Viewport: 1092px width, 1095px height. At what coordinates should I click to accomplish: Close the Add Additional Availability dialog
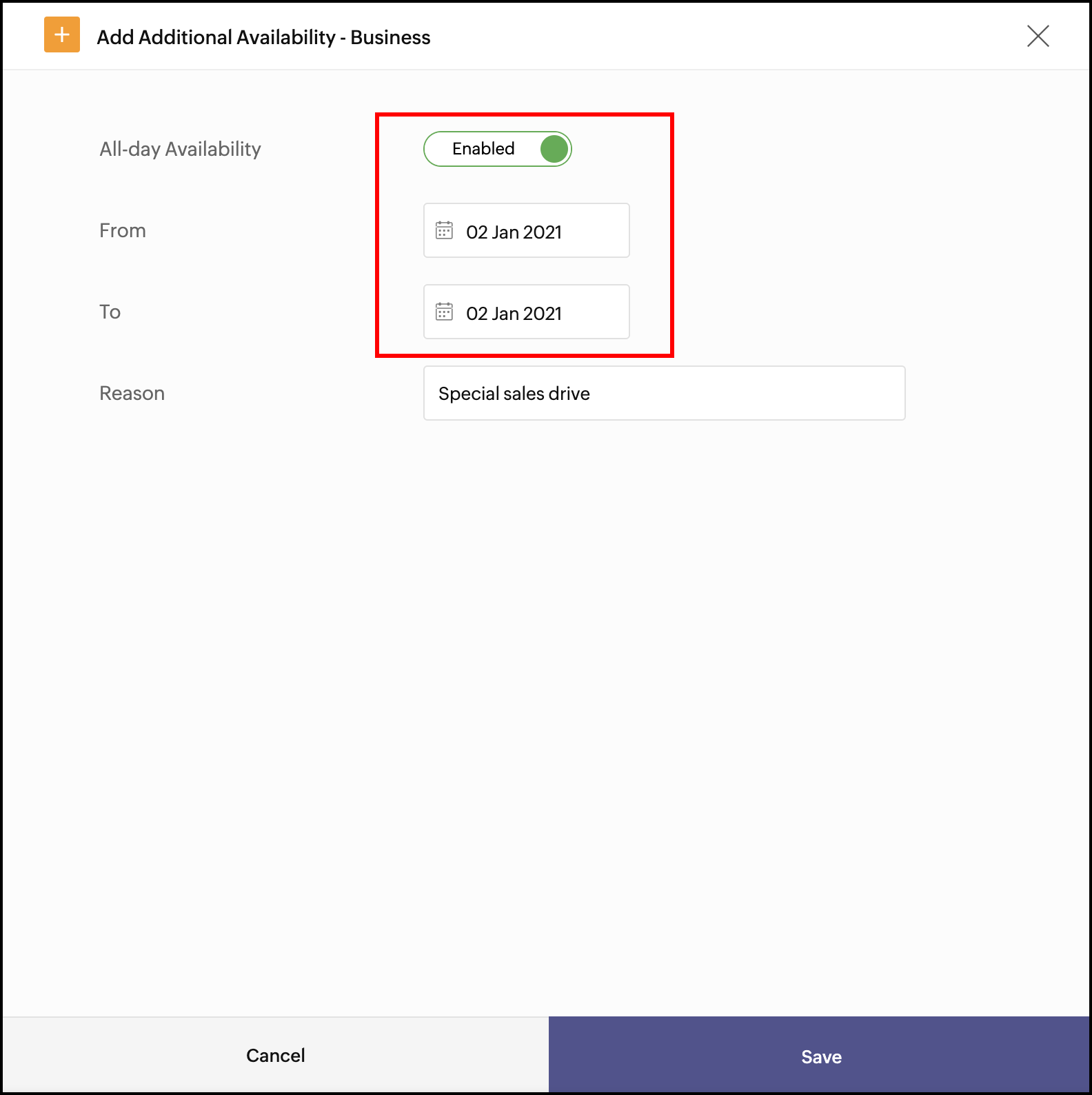pyautogui.click(x=1038, y=36)
